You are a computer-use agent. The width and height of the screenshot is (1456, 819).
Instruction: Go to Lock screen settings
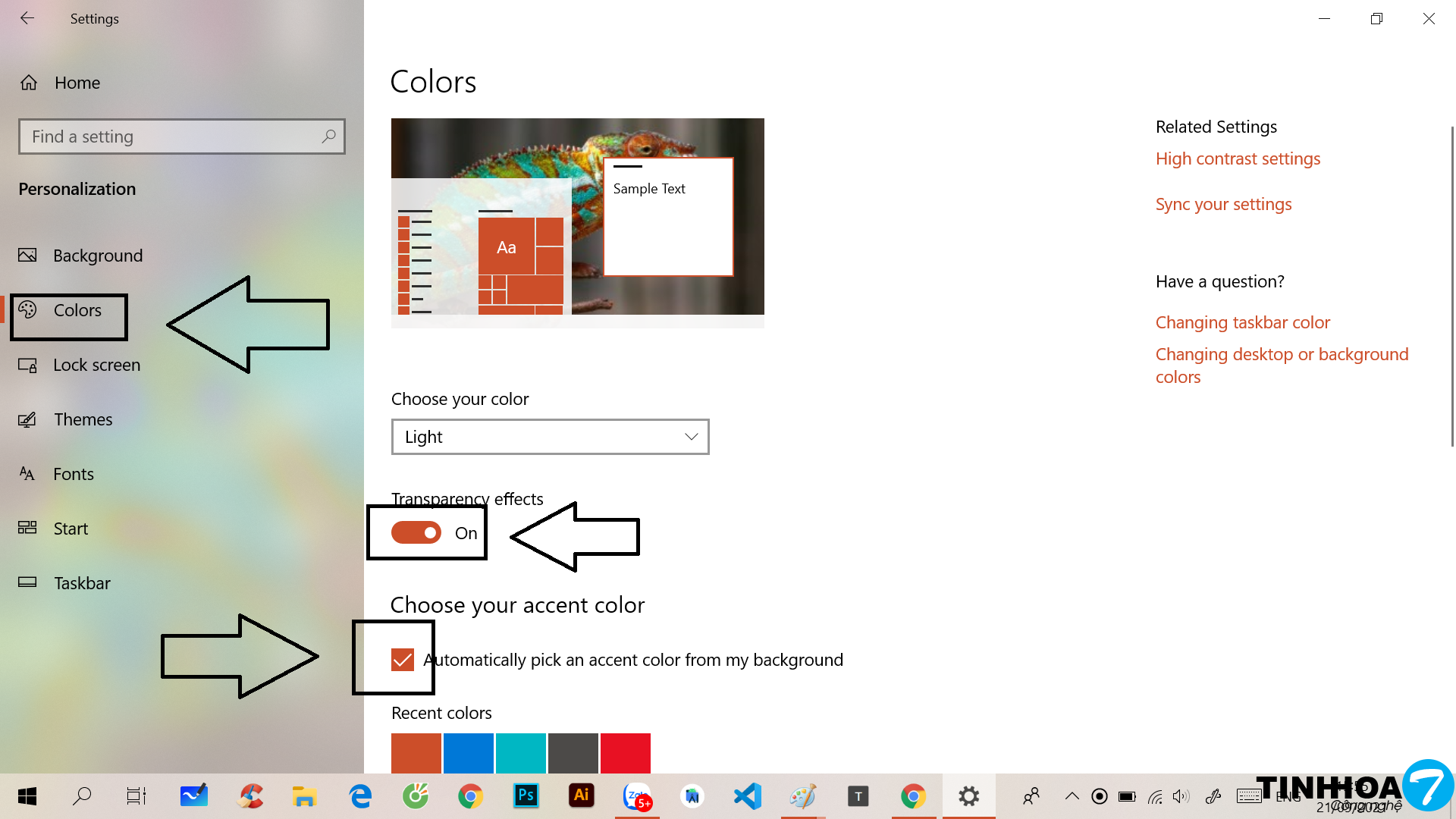(x=96, y=365)
